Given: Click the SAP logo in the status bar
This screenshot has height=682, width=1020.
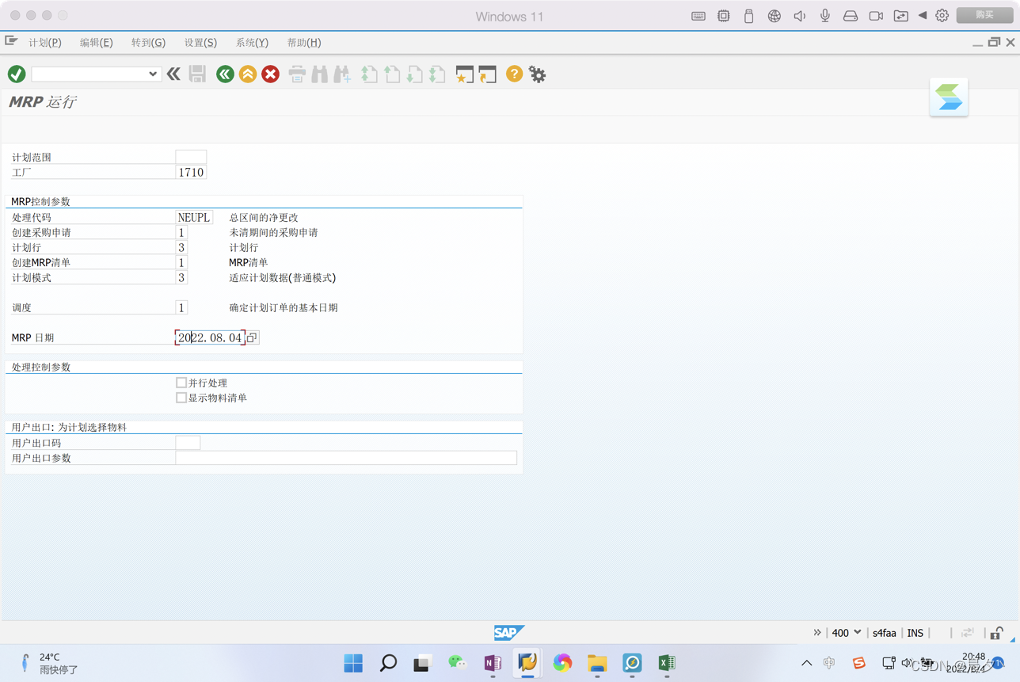Looking at the screenshot, I should coord(508,632).
